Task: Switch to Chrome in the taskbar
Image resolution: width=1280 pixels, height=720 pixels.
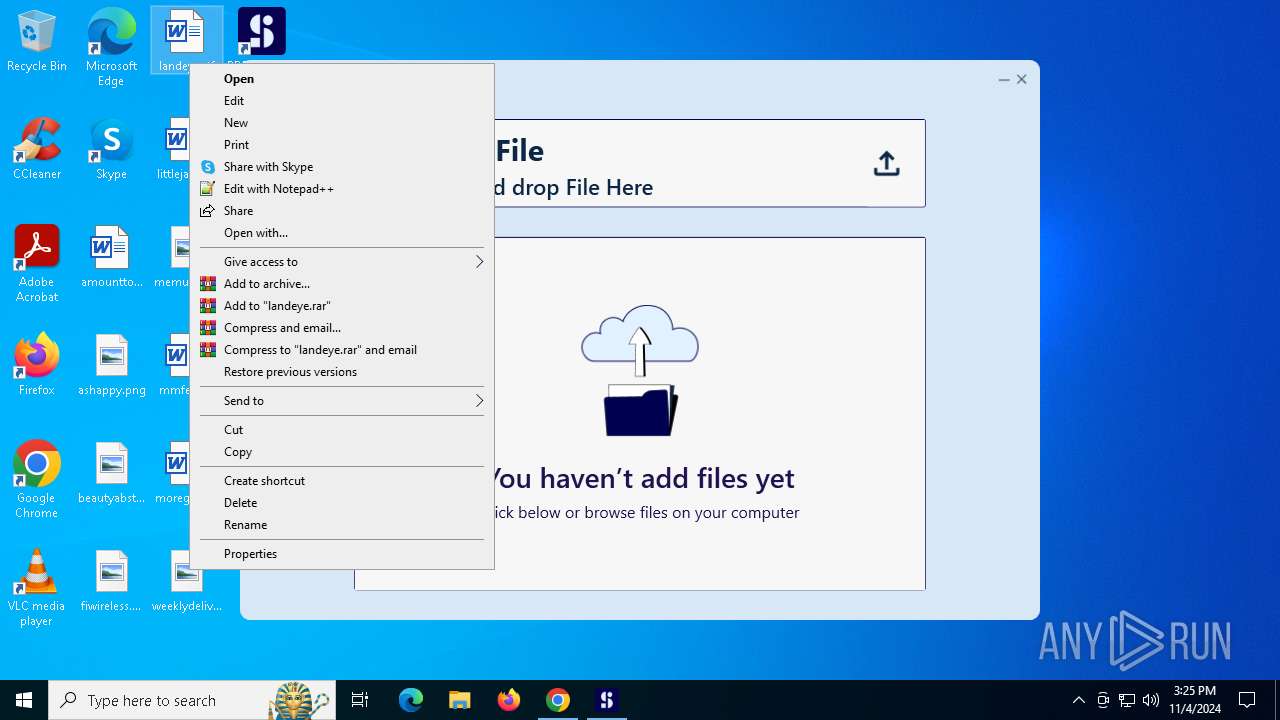Action: click(558, 700)
